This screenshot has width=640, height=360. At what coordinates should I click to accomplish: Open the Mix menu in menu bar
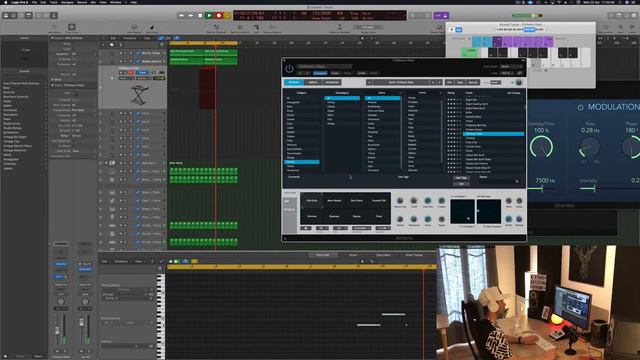(93, 2)
